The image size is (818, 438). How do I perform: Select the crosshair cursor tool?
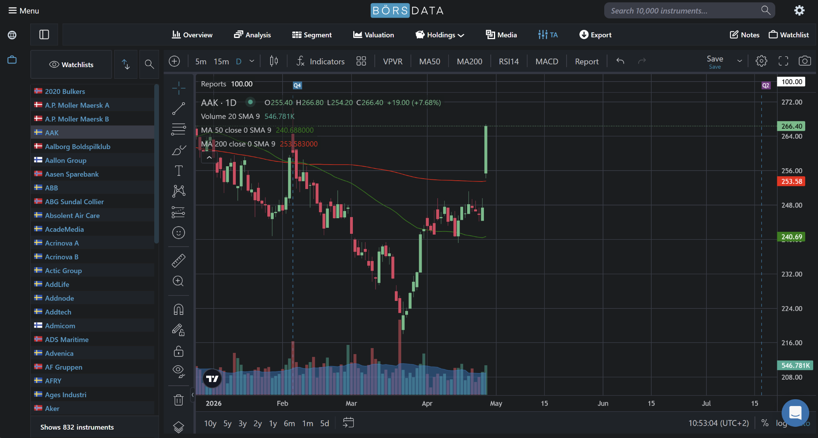[x=178, y=88]
